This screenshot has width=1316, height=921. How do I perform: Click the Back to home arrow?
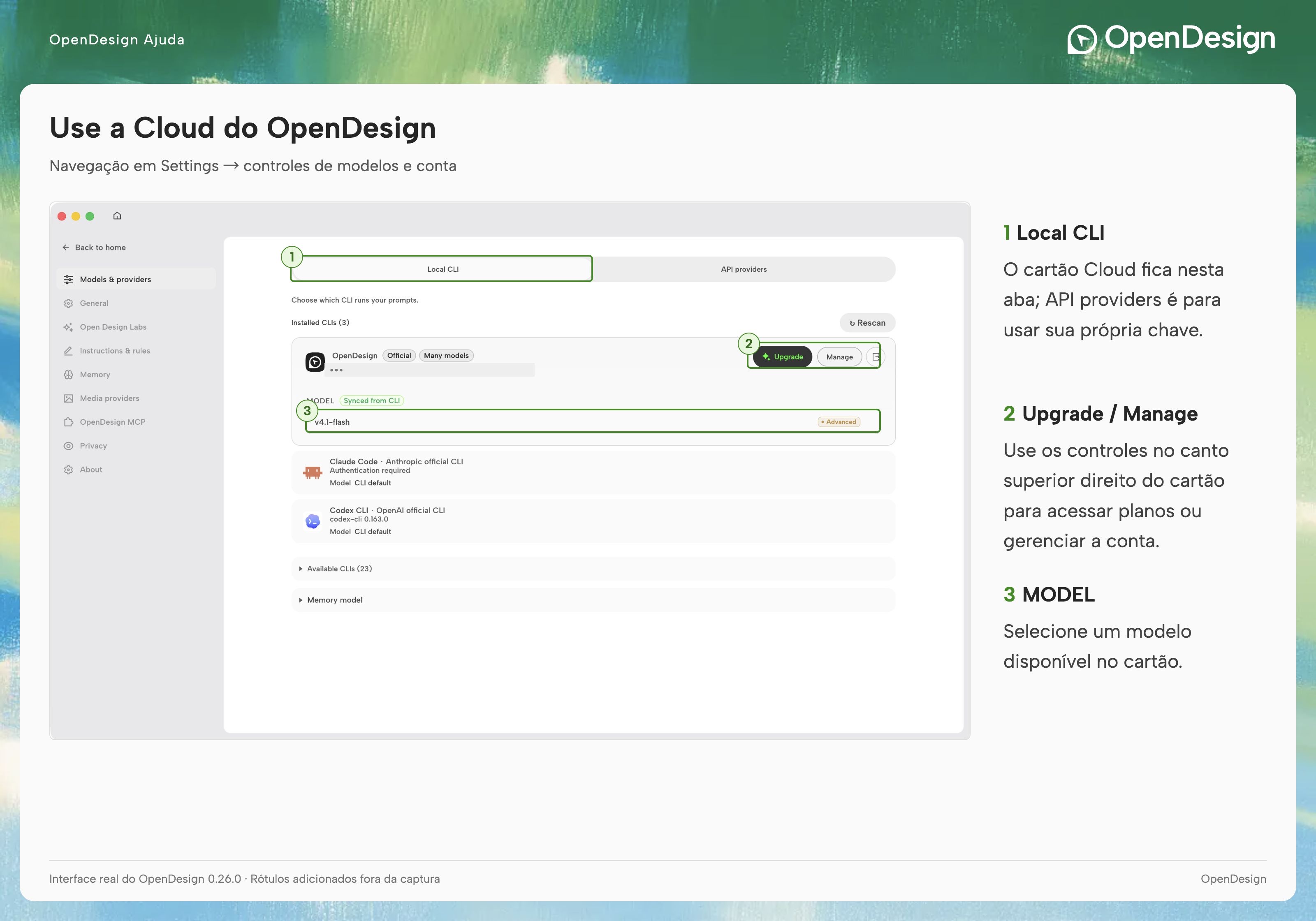click(x=66, y=248)
